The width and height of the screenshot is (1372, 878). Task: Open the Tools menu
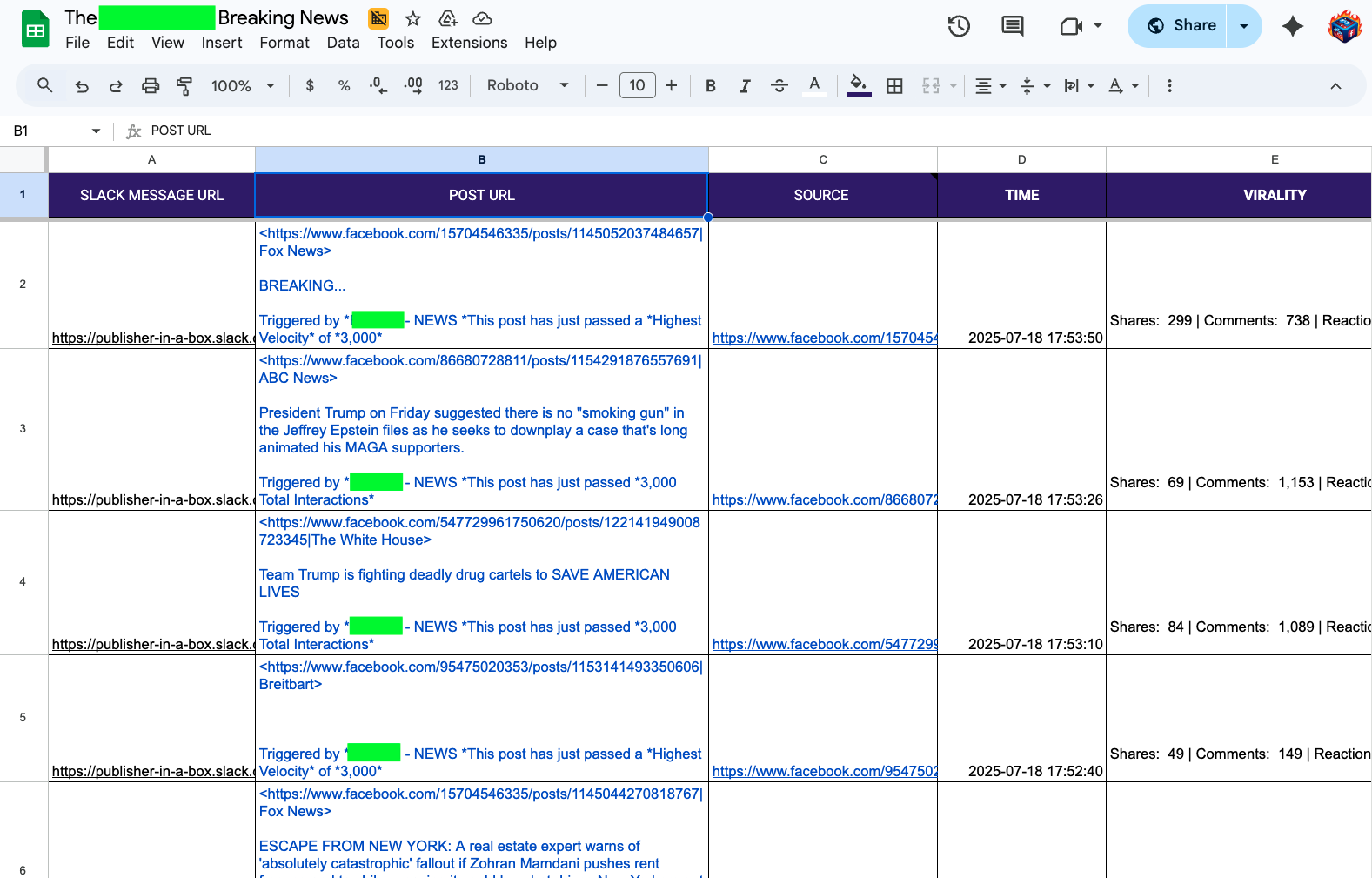click(396, 43)
